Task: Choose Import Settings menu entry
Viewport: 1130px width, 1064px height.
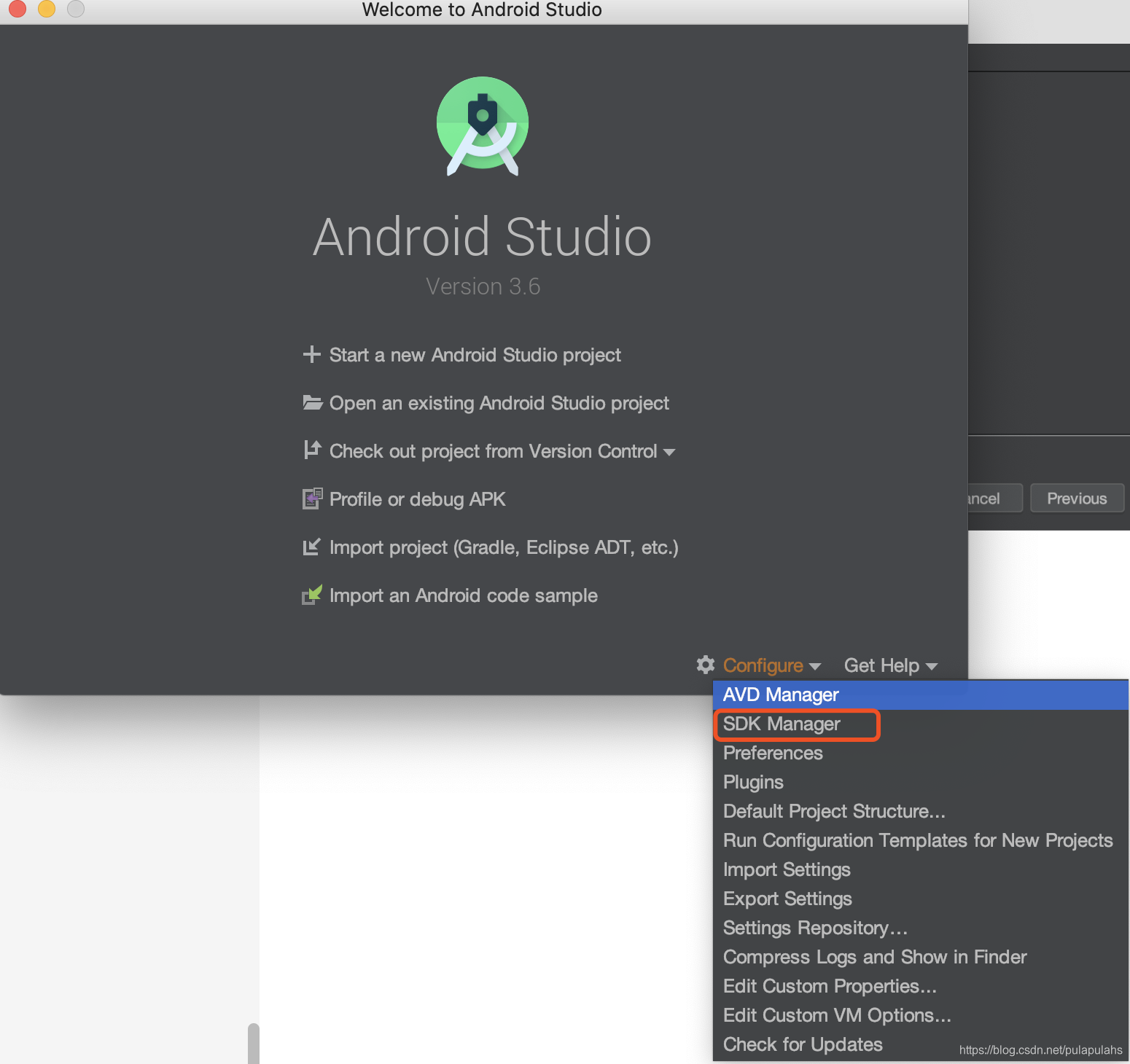Action: pyautogui.click(x=921, y=869)
